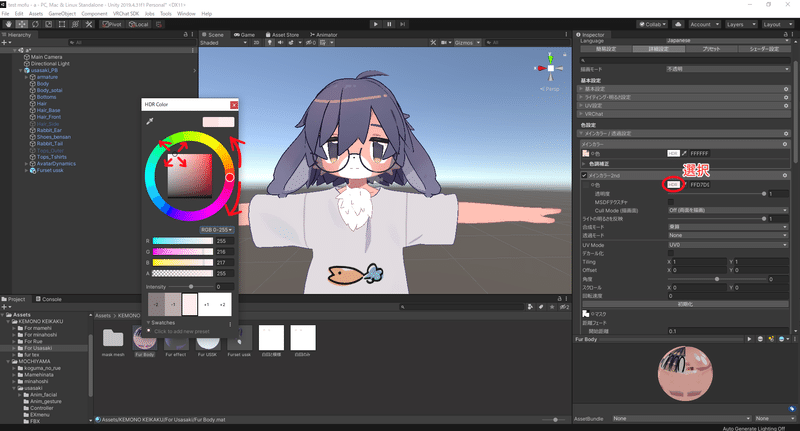Viewport: 800px width, 431px height.
Task: Select the Move tool in toolbar
Action: point(22,24)
